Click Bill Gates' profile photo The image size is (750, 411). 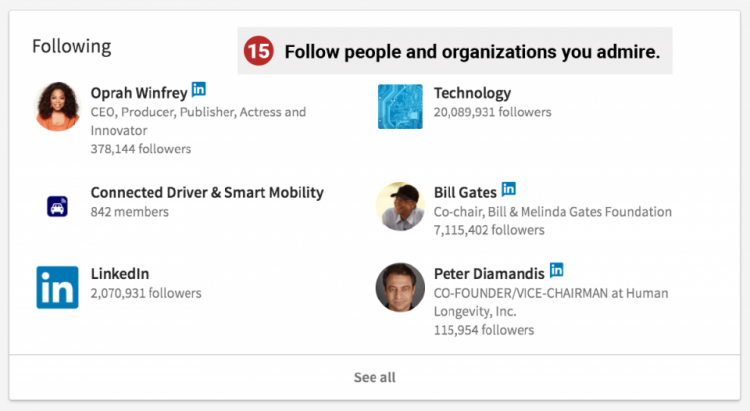pos(400,206)
